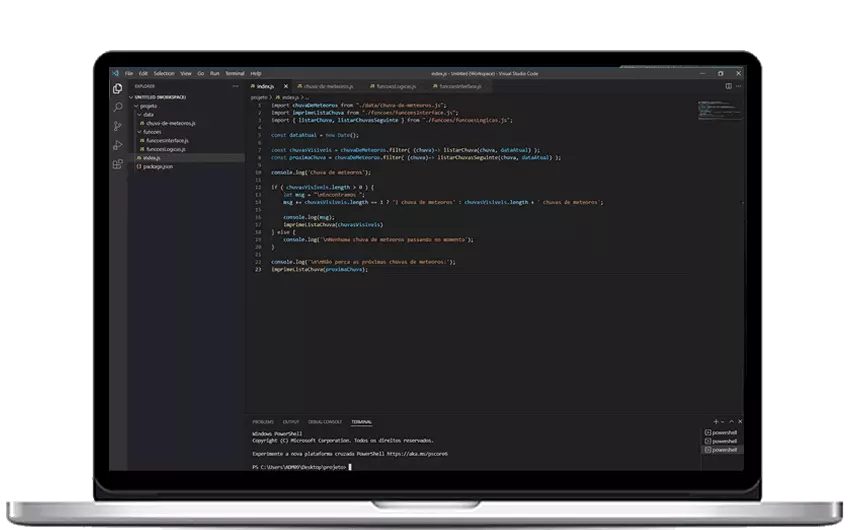The image size is (850, 530).
Task: Switch to the Problems panel tab
Action: click(x=262, y=422)
